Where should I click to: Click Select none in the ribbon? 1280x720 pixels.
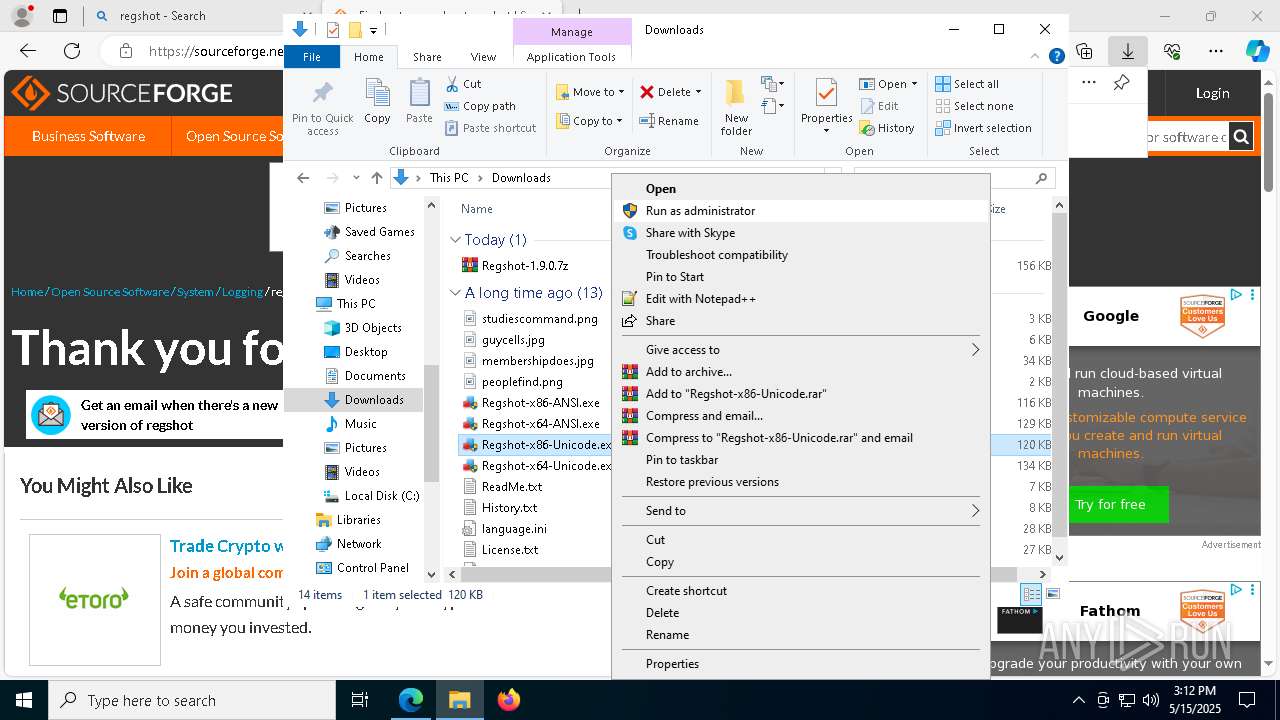click(x=974, y=106)
